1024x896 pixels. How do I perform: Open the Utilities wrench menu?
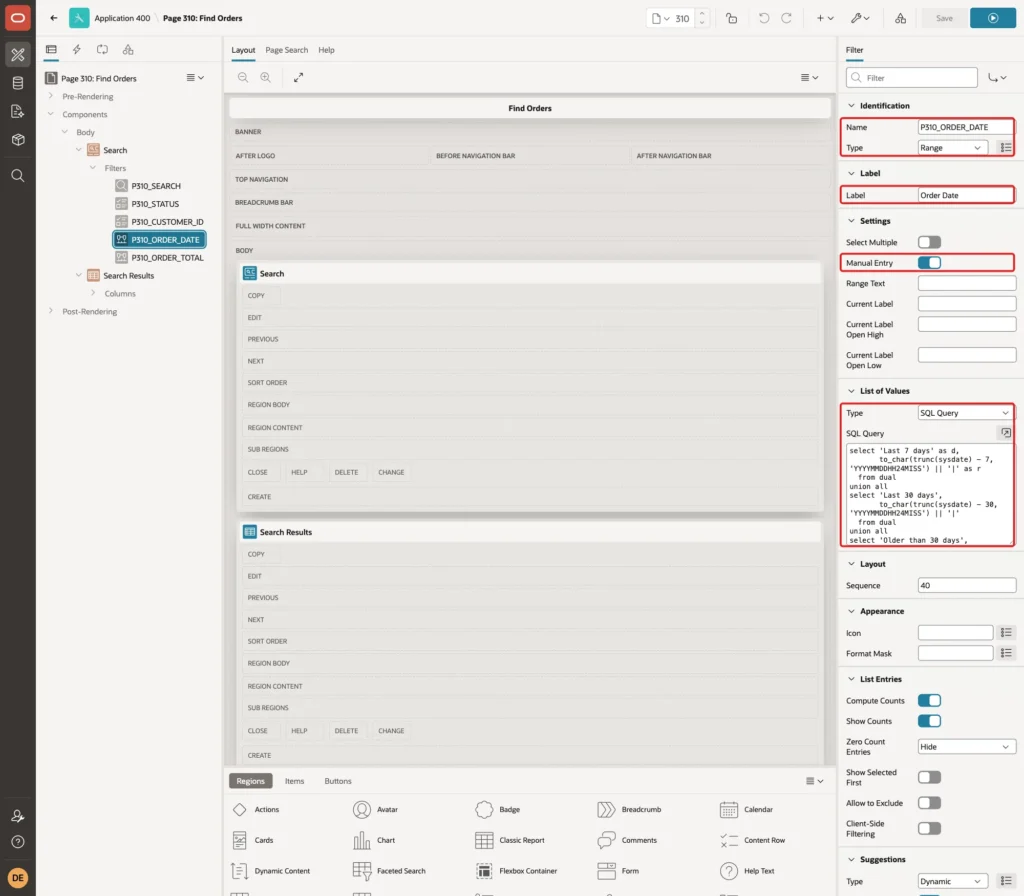click(860, 18)
